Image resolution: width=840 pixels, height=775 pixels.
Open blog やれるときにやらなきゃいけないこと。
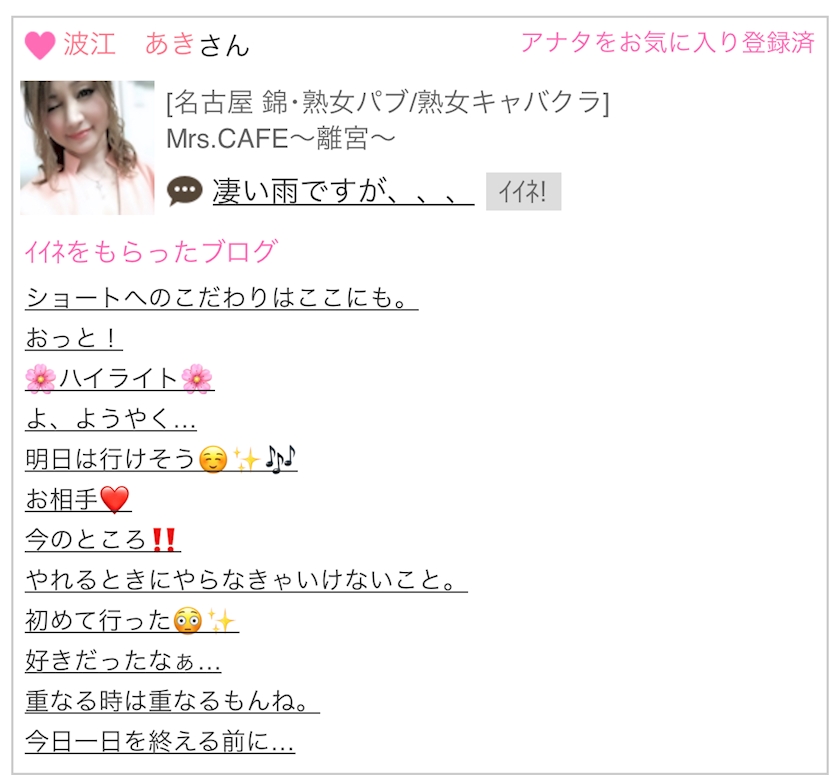coord(246,580)
